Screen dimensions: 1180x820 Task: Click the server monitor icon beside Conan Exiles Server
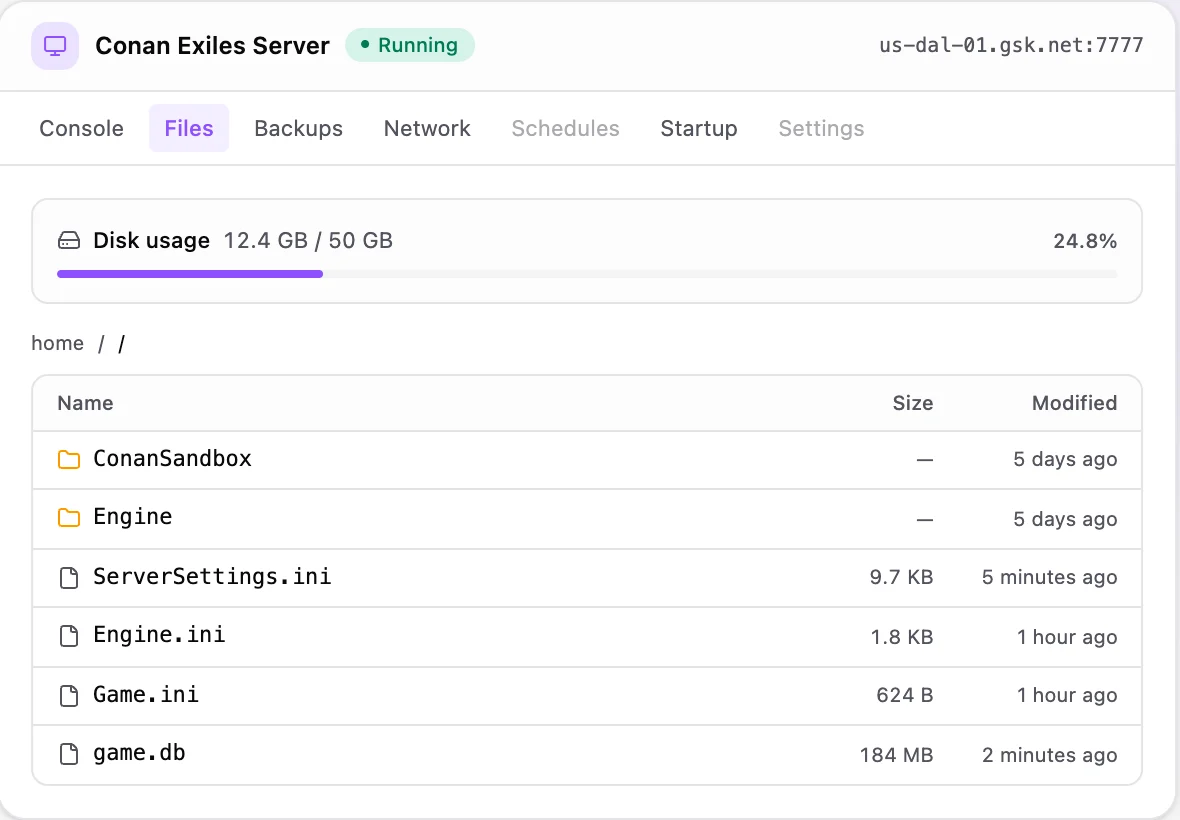click(55, 46)
